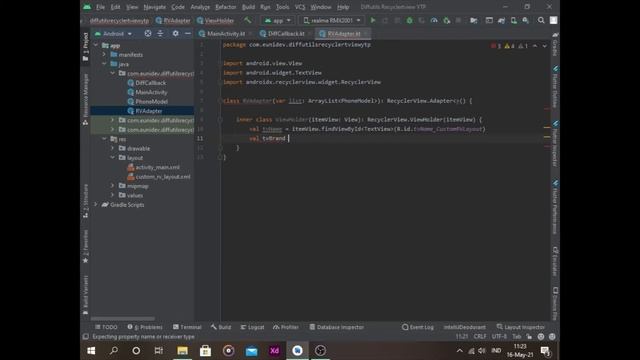Open the Logcat tool window
The width and height of the screenshot is (640, 360).
[252, 327]
